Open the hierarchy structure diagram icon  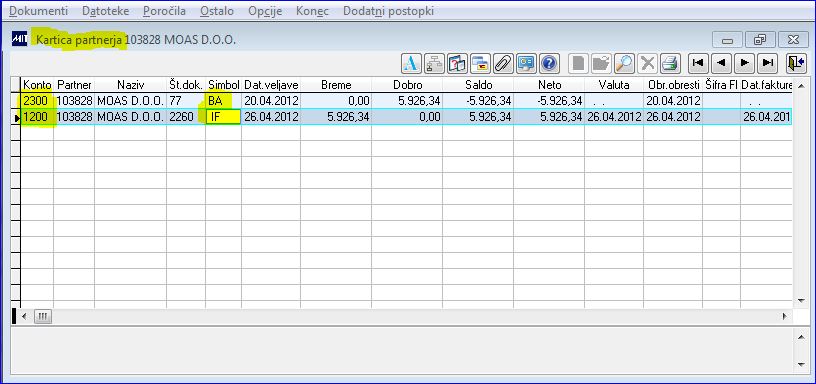click(434, 63)
